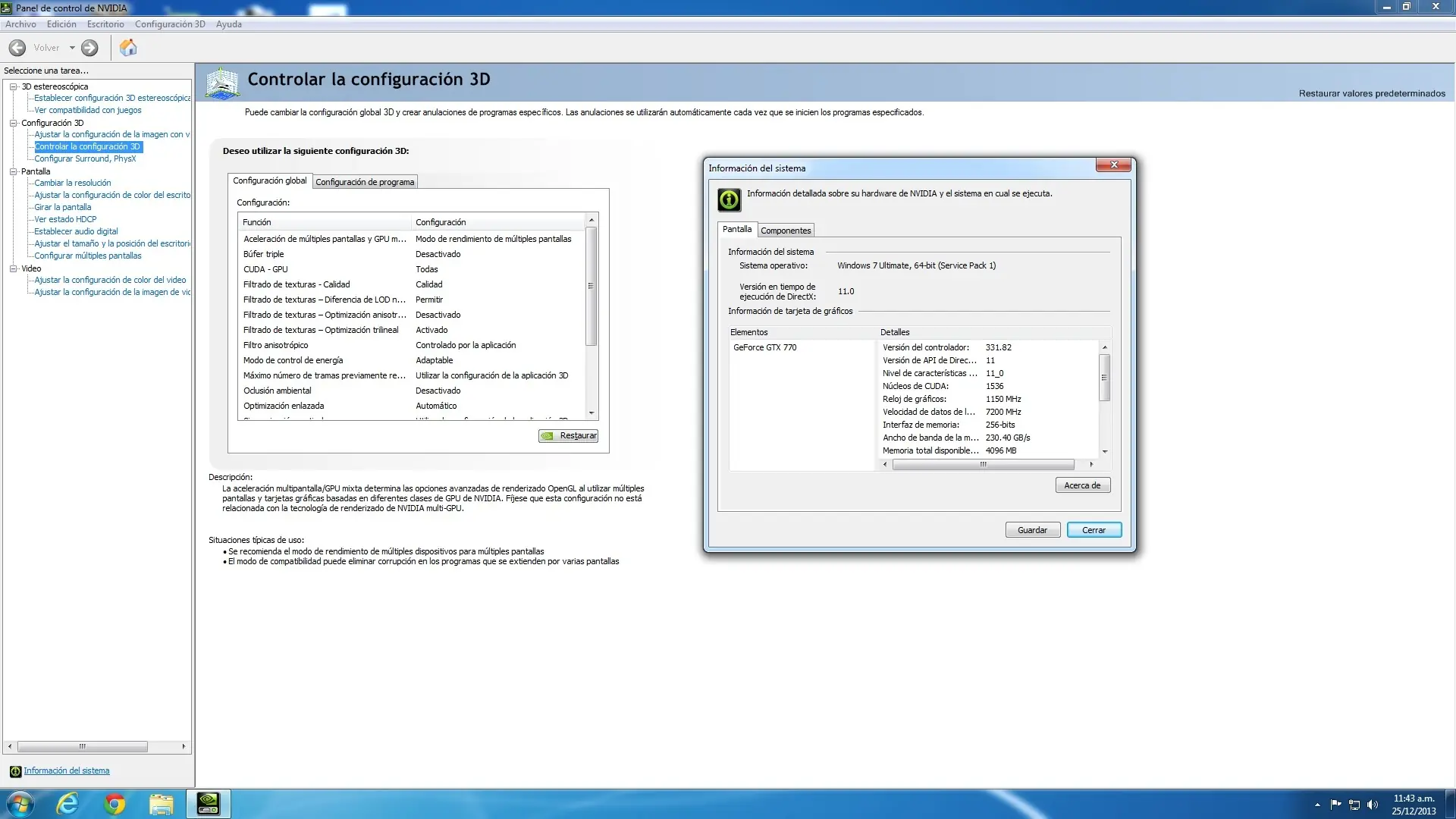Click Restaurar valores predeterminados link
The height and width of the screenshot is (819, 1456).
(x=1372, y=94)
